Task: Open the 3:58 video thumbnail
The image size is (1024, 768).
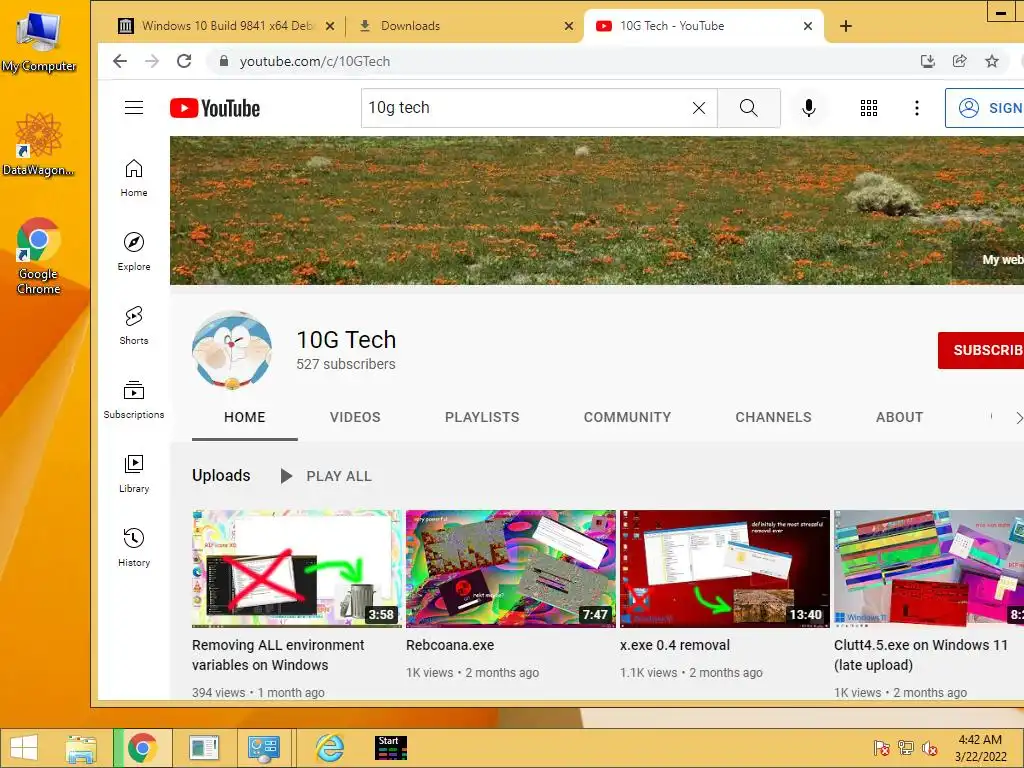Action: [x=296, y=569]
